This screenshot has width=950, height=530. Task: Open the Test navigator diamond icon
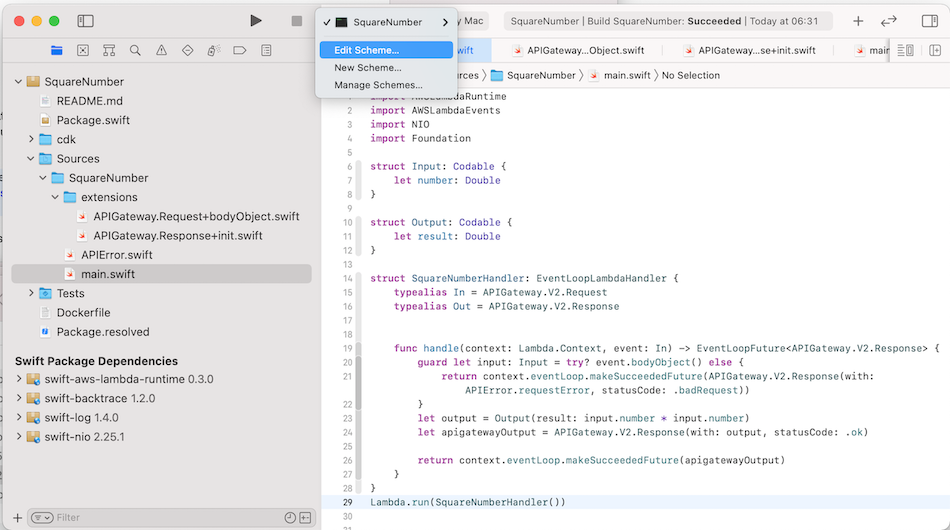[x=188, y=50]
